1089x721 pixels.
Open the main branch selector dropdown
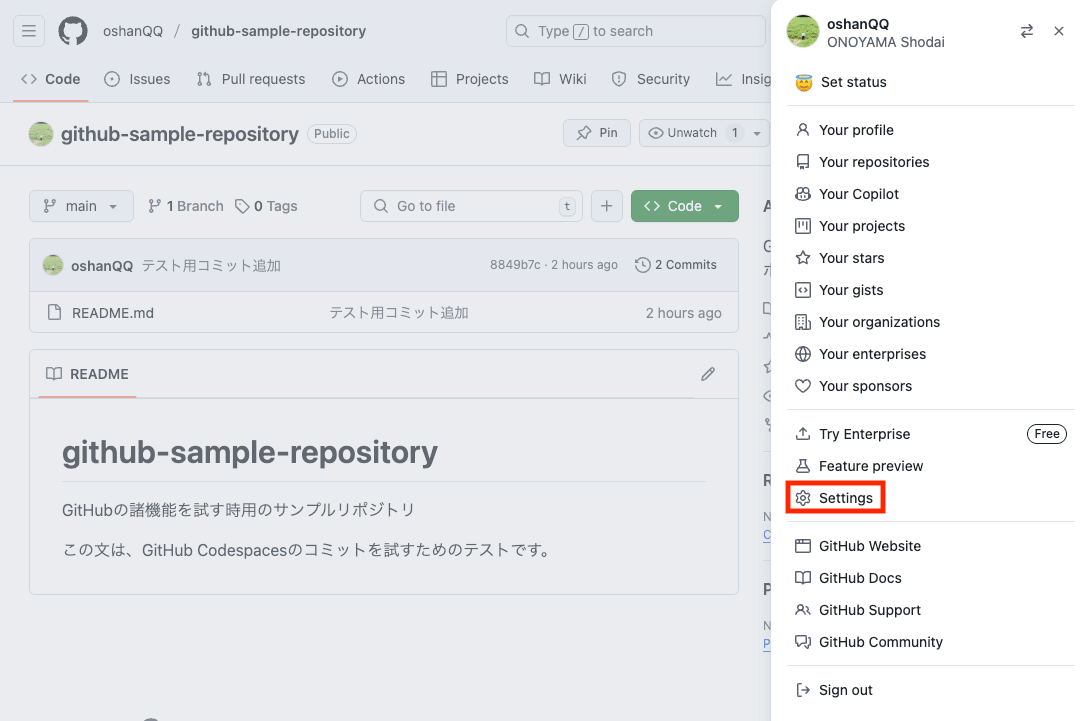coord(81,206)
